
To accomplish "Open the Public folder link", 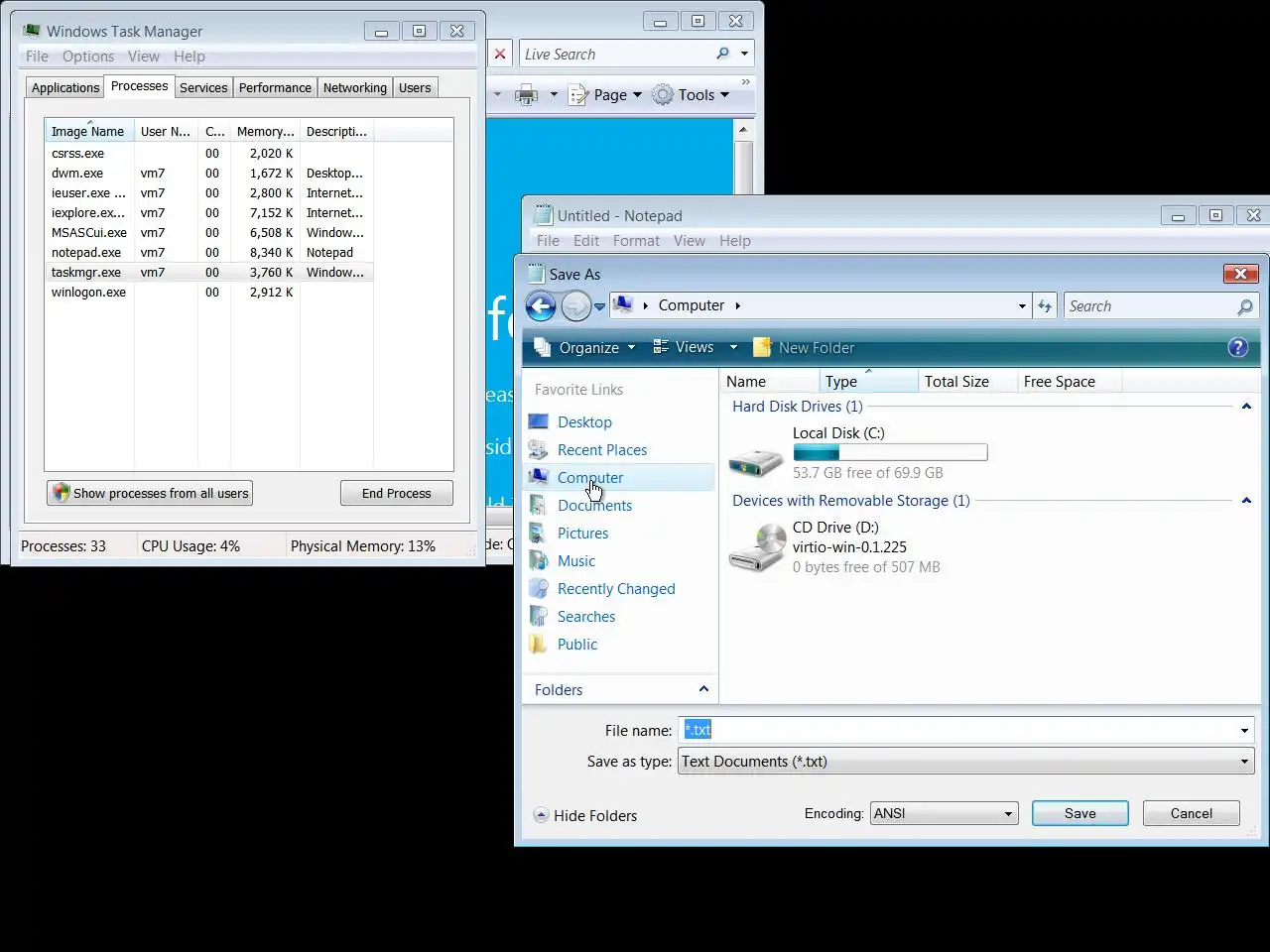I will pos(577,645).
